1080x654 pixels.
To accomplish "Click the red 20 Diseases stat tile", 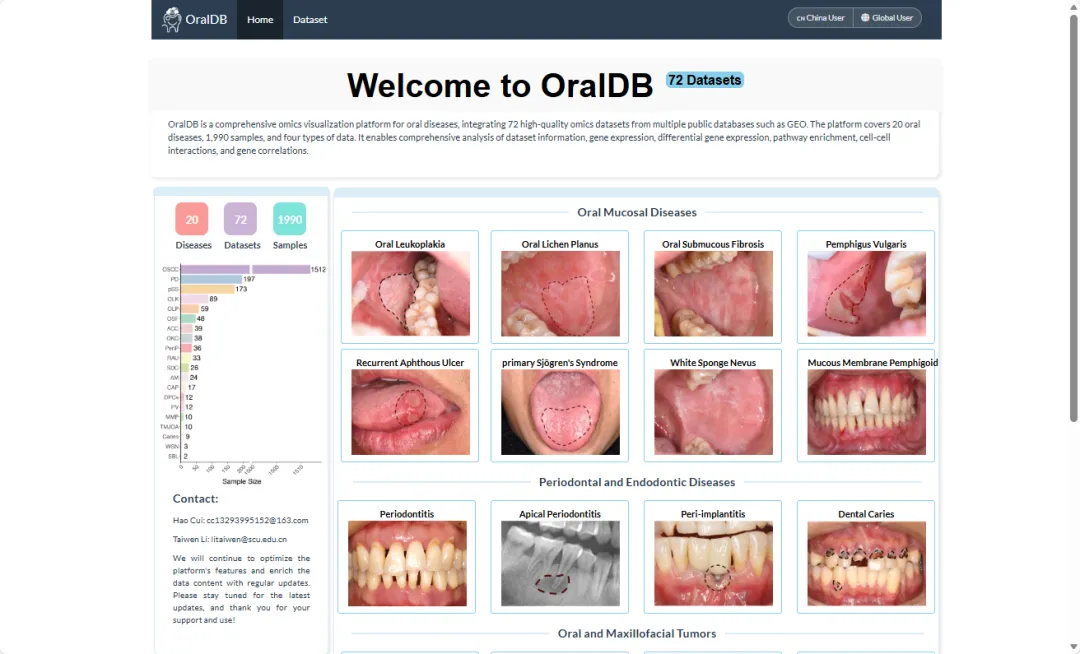I will [191, 219].
